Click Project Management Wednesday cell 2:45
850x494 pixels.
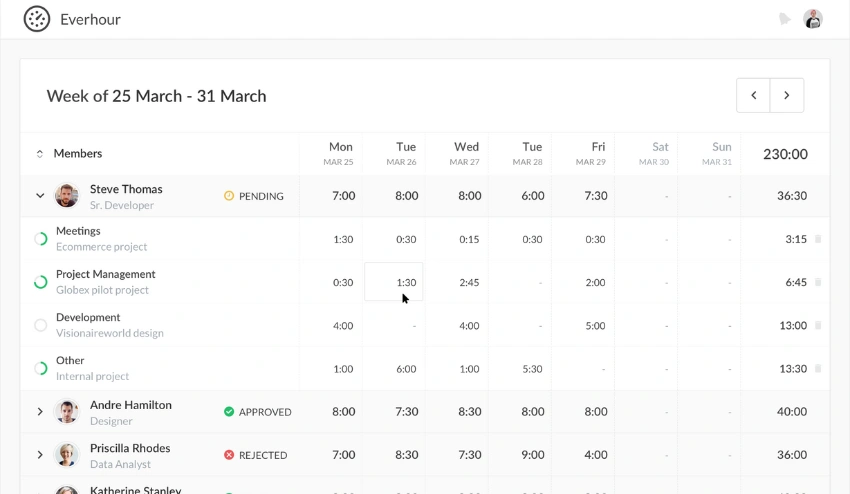tap(469, 283)
